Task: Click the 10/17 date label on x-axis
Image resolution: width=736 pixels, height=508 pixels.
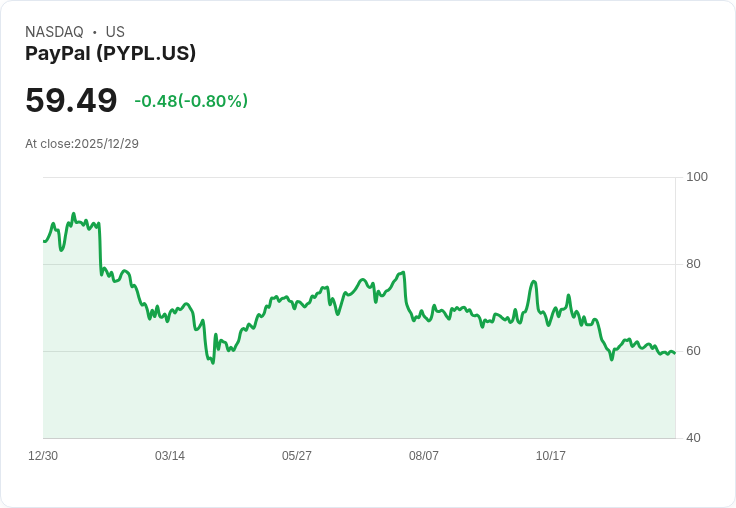Action: [x=551, y=455]
